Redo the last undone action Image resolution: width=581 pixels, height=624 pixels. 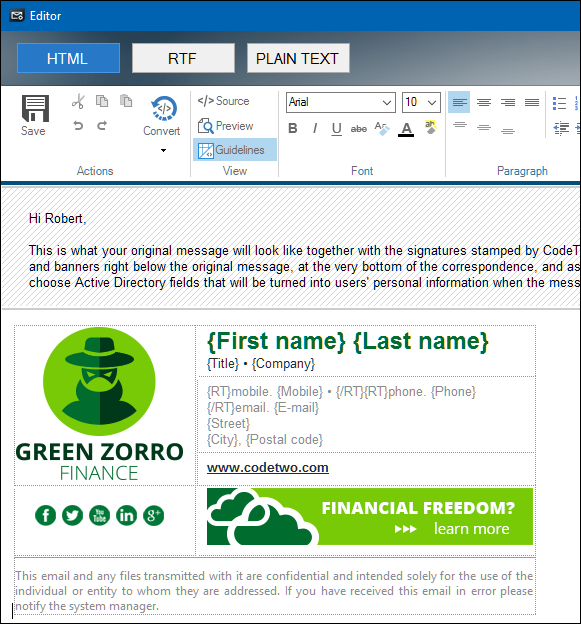click(102, 126)
